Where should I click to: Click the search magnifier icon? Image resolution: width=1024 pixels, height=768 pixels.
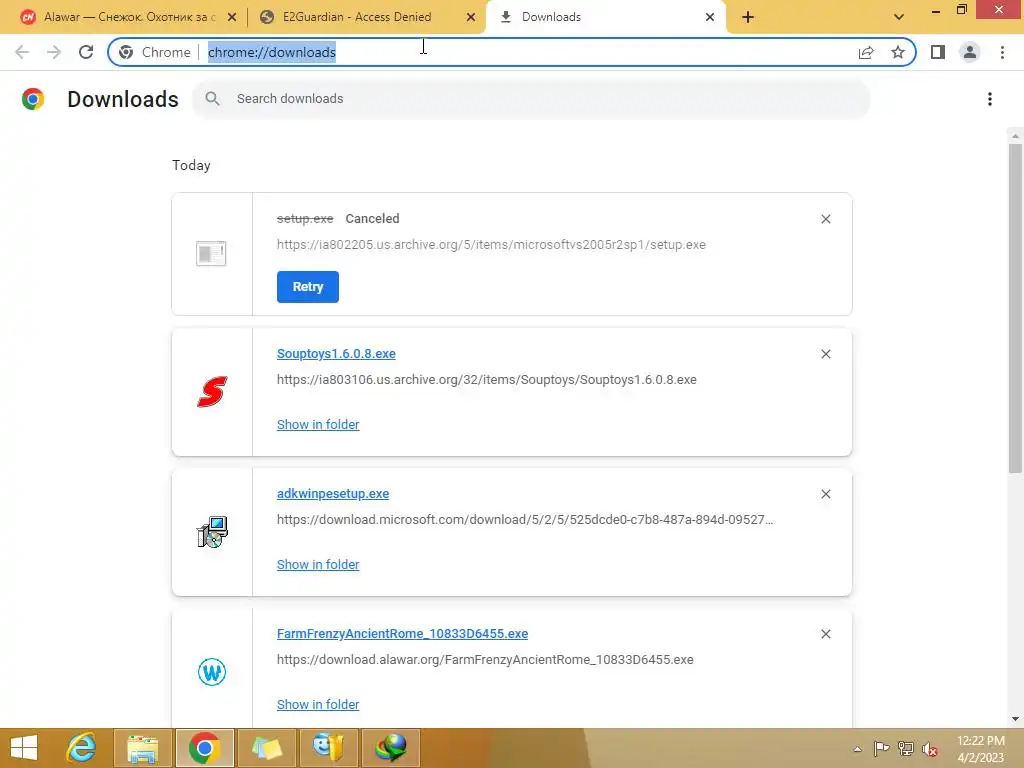click(212, 99)
